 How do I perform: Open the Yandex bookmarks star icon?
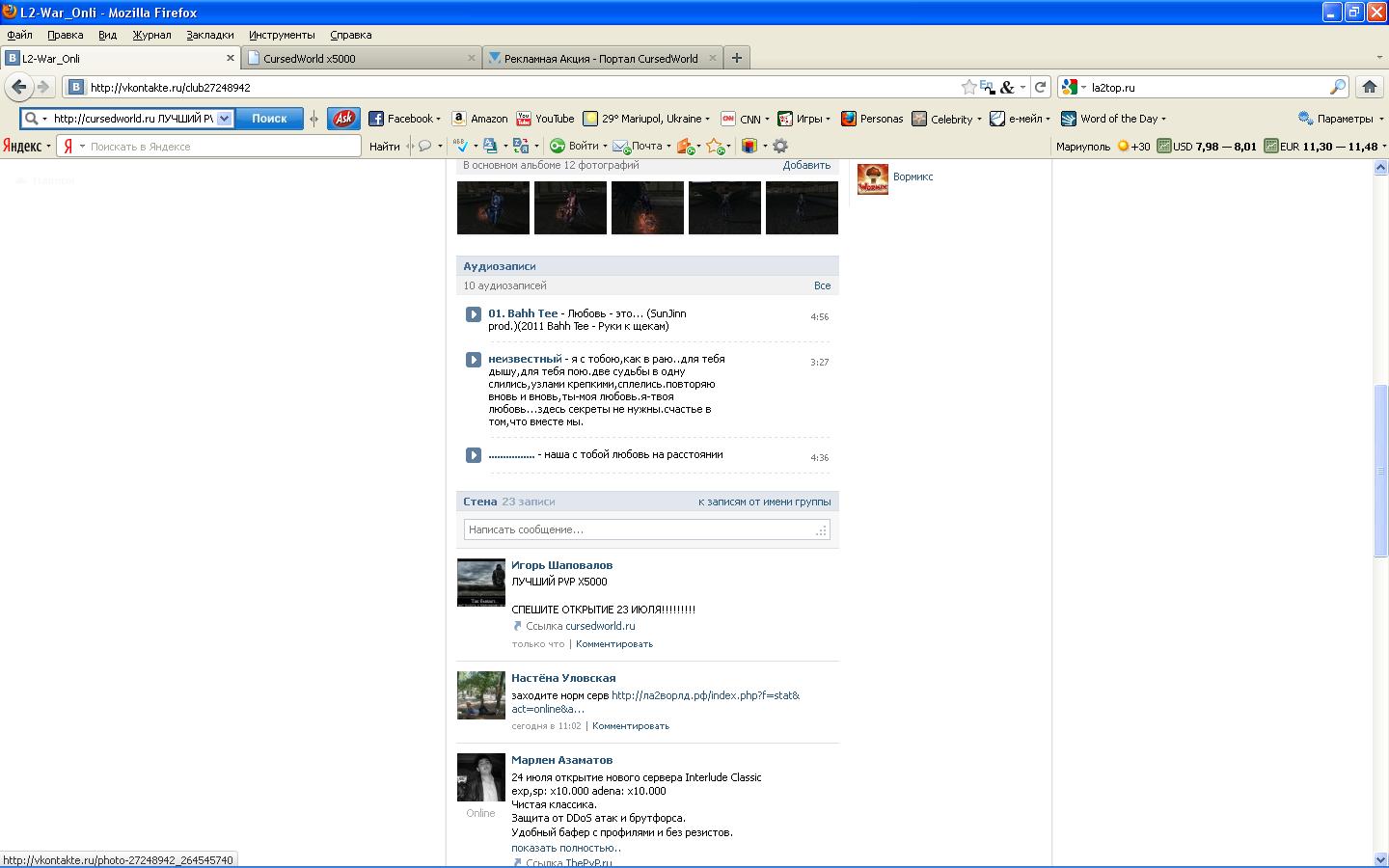[716, 146]
